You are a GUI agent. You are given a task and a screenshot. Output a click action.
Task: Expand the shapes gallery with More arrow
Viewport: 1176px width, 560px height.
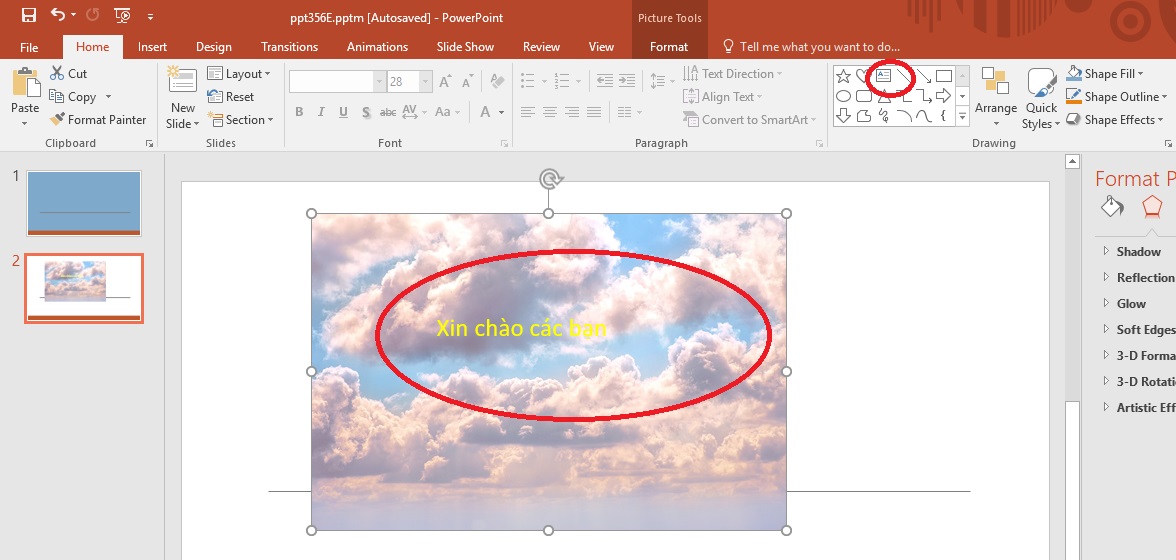click(962, 116)
